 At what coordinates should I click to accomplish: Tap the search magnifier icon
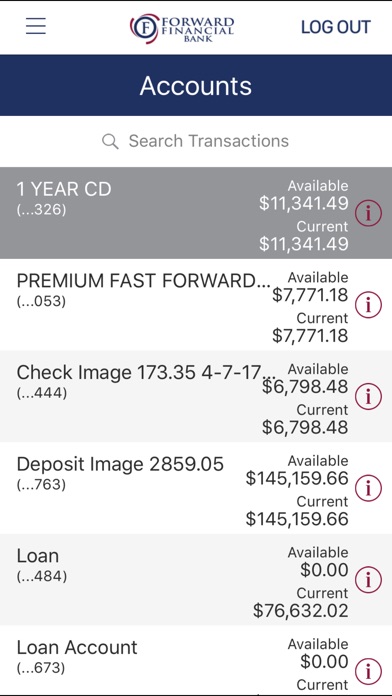(x=110, y=142)
